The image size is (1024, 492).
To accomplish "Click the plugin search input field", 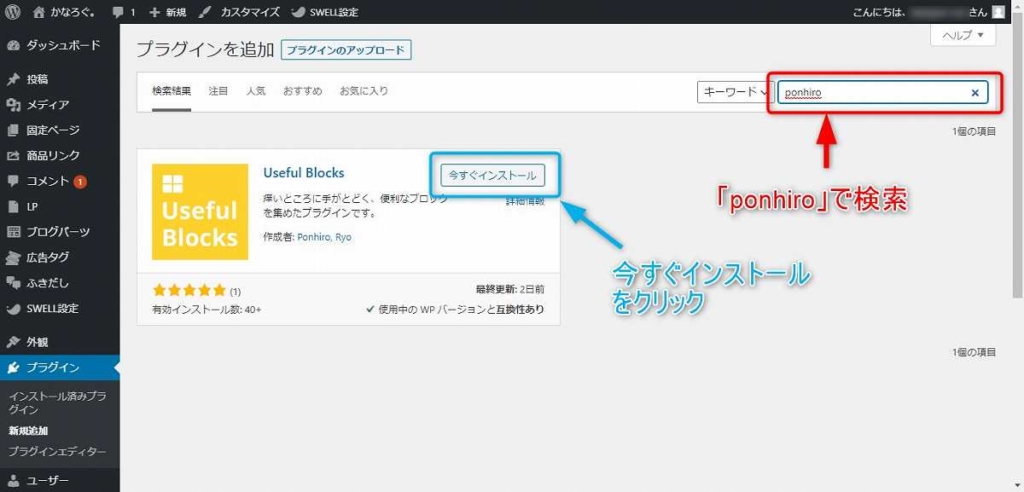I will [870, 92].
